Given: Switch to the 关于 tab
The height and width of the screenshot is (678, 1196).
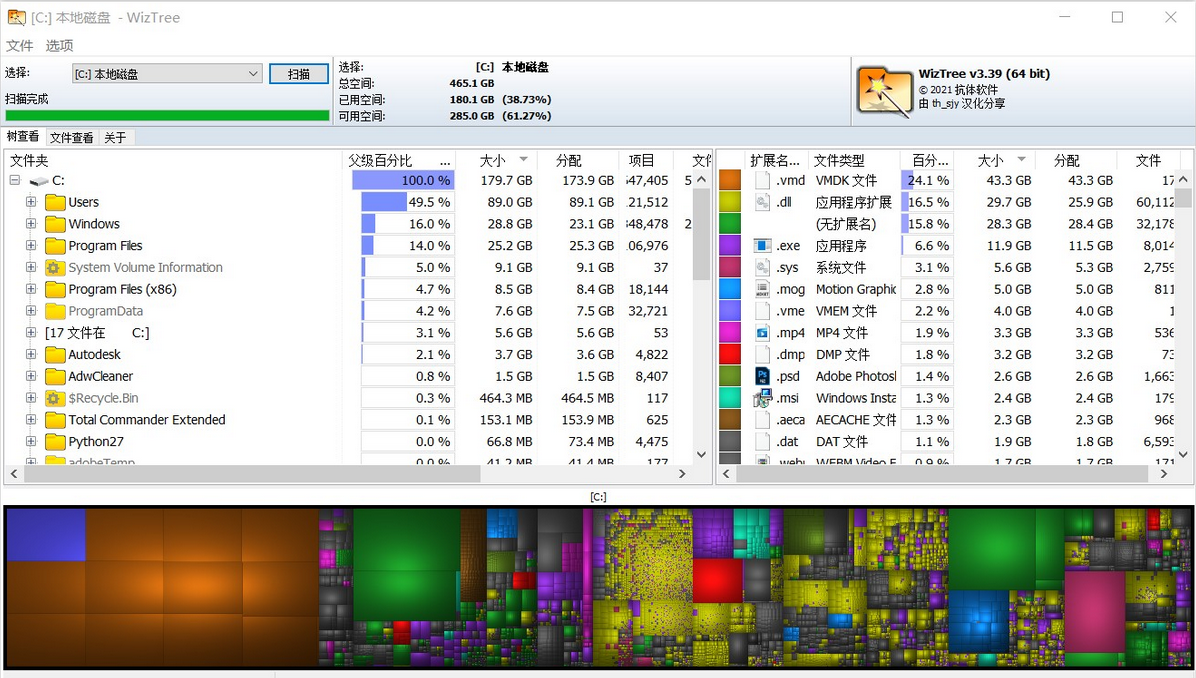Looking at the screenshot, I should pyautogui.click(x=115, y=137).
